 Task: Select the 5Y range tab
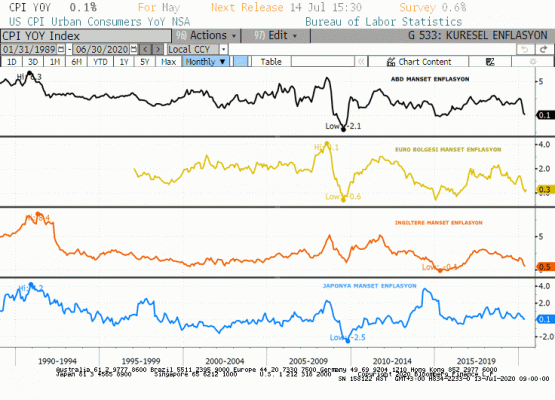tap(144, 62)
